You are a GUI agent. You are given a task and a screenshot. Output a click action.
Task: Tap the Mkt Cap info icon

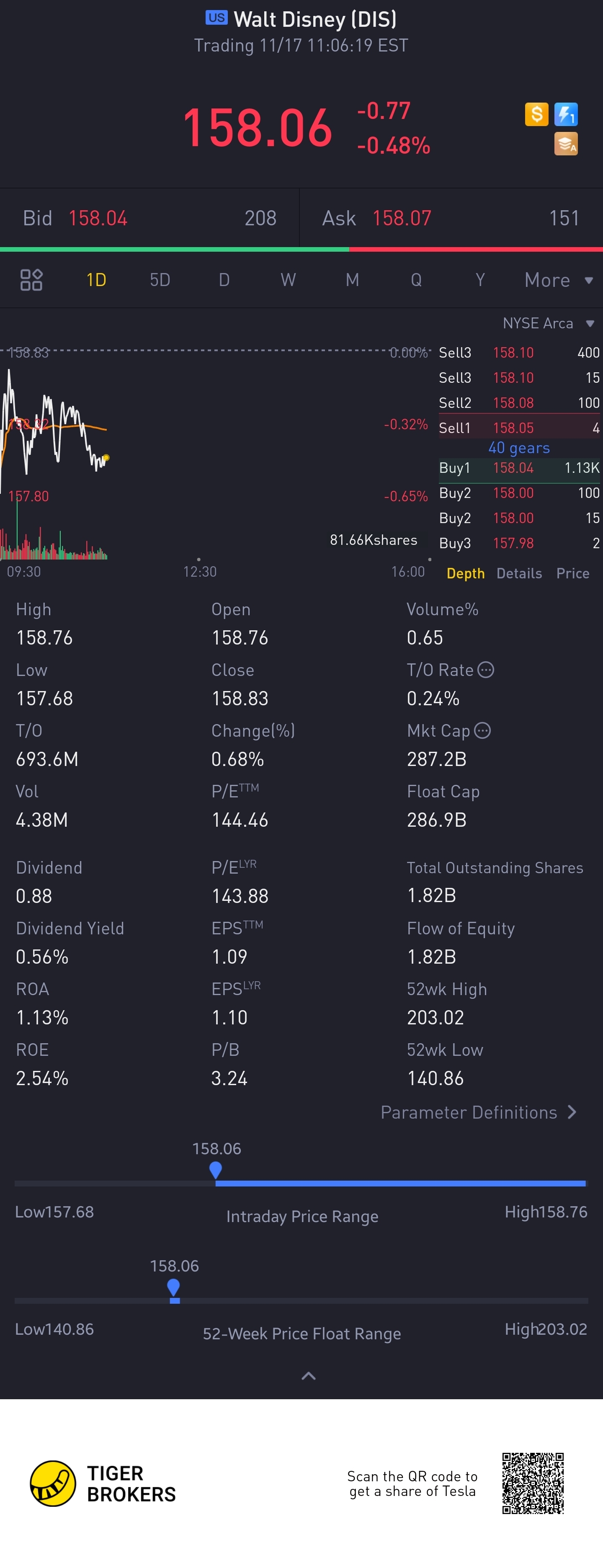tap(482, 730)
